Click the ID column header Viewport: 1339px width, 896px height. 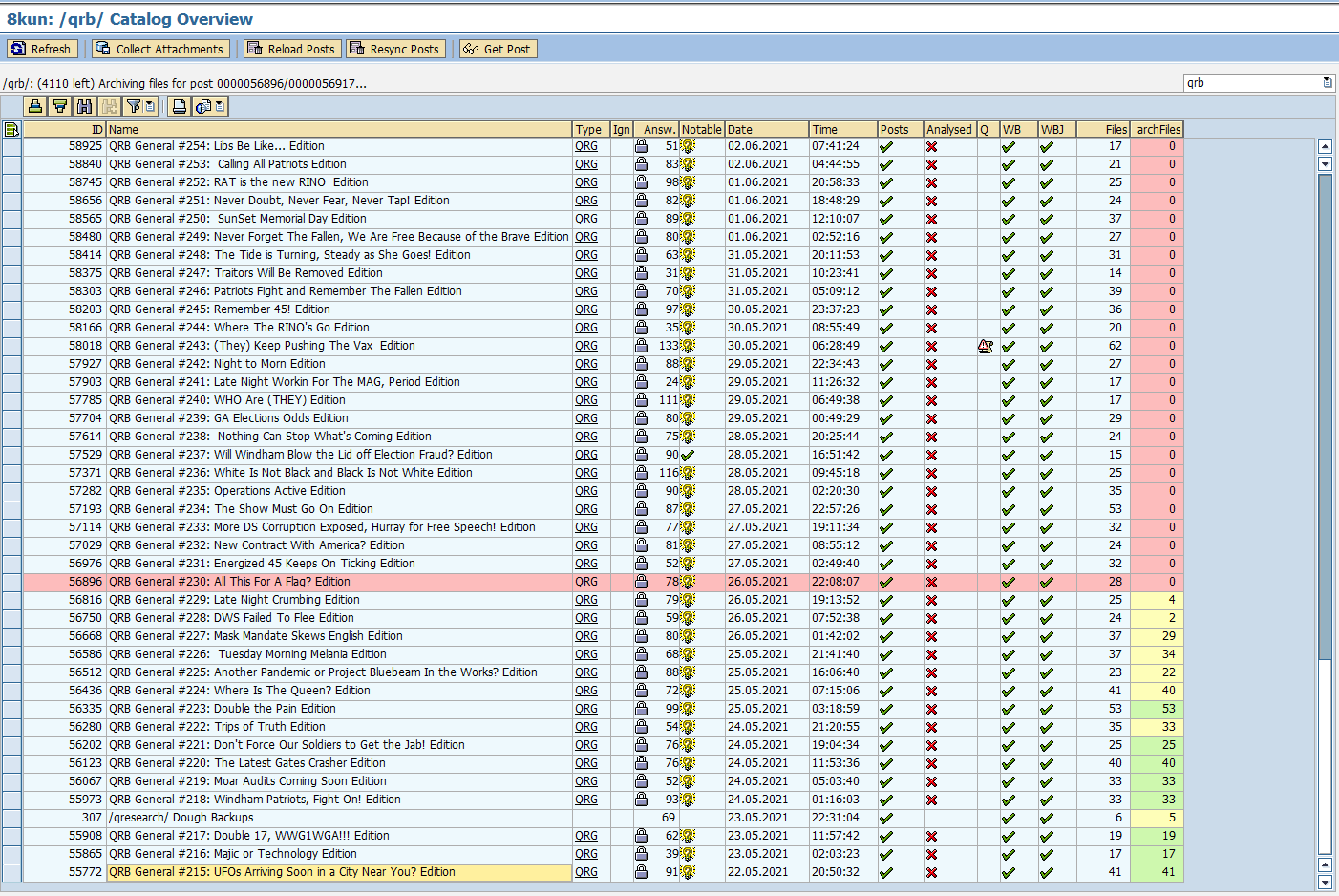pyautogui.click(x=63, y=129)
